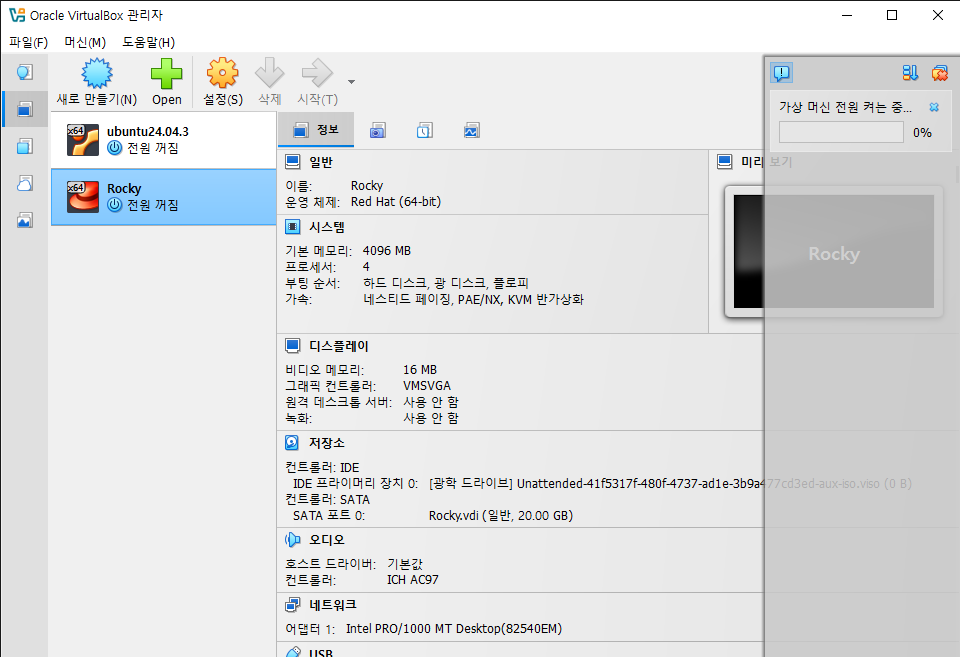Click the 오디오 audio section header
The width and height of the screenshot is (960, 657).
pos(327,539)
